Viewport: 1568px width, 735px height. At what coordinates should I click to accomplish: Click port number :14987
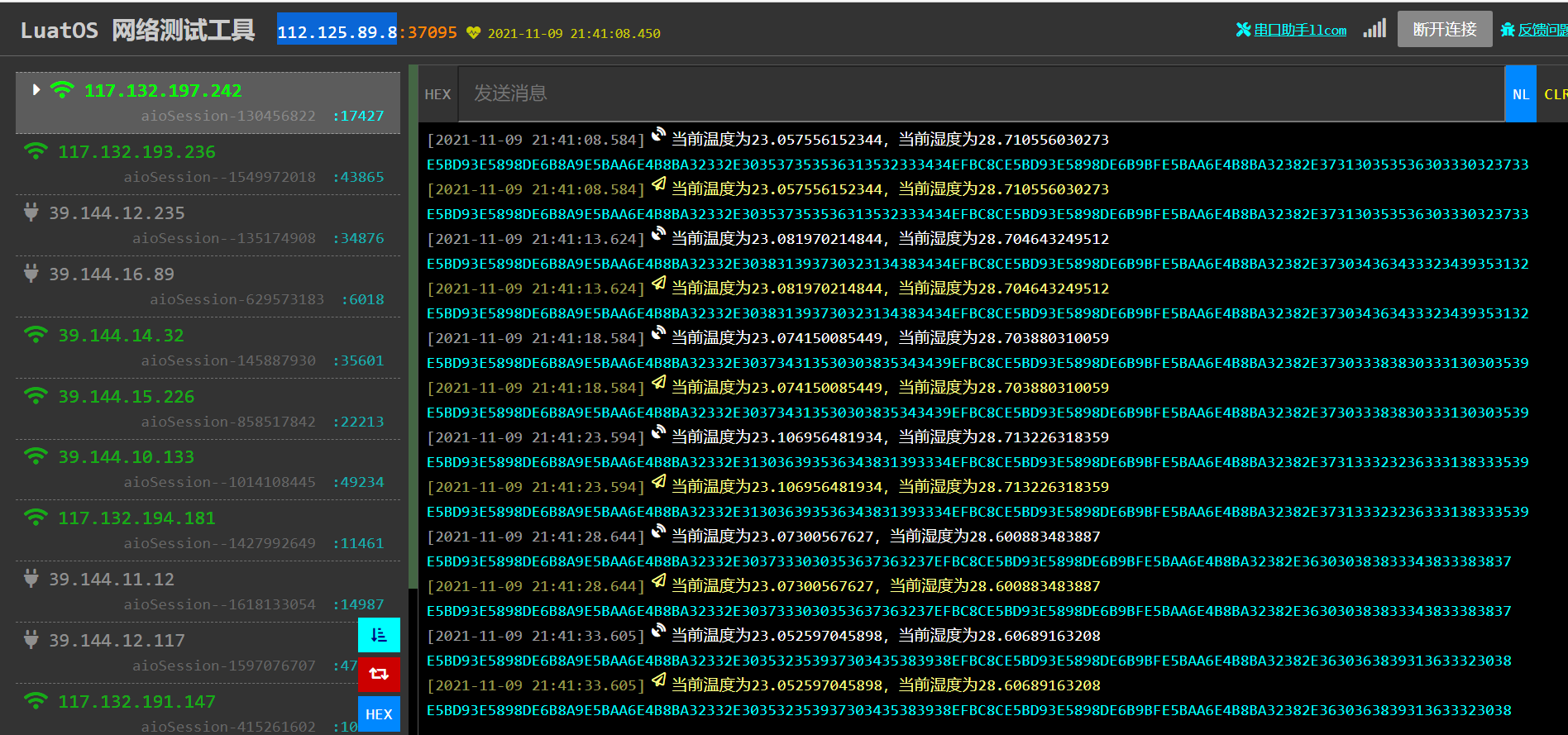click(x=358, y=604)
